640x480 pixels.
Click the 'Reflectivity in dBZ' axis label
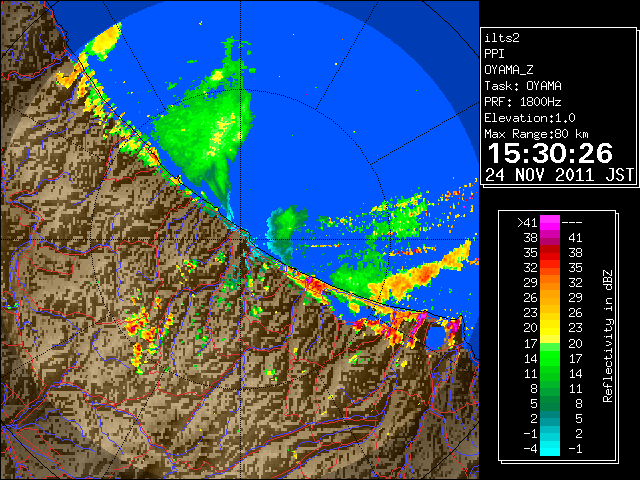tap(608, 336)
